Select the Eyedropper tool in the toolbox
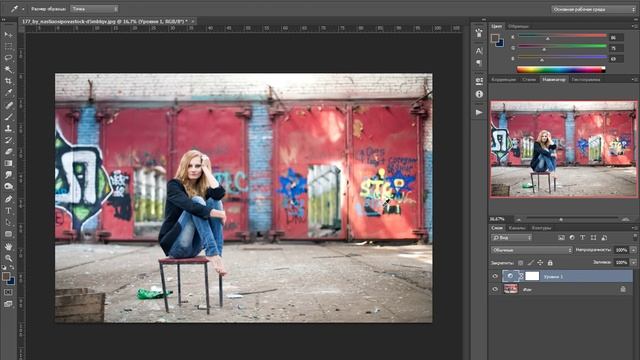The height and width of the screenshot is (360, 640). pos(8,93)
